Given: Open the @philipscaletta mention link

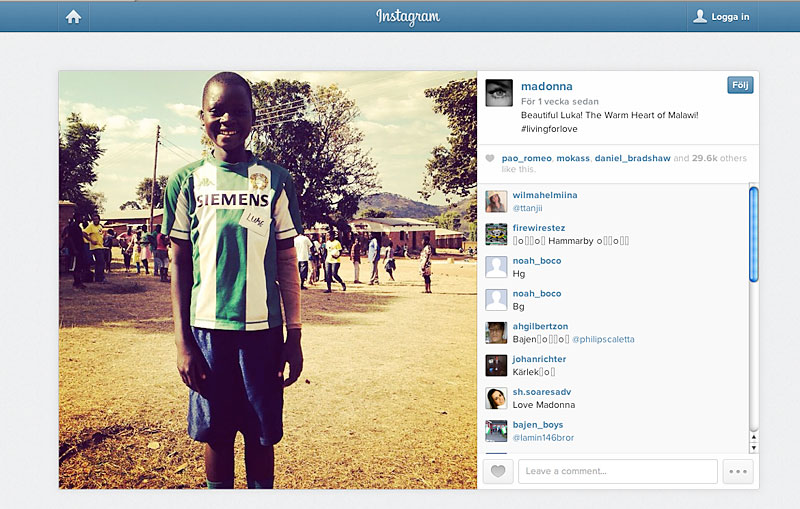Looking at the screenshot, I should 603,339.
